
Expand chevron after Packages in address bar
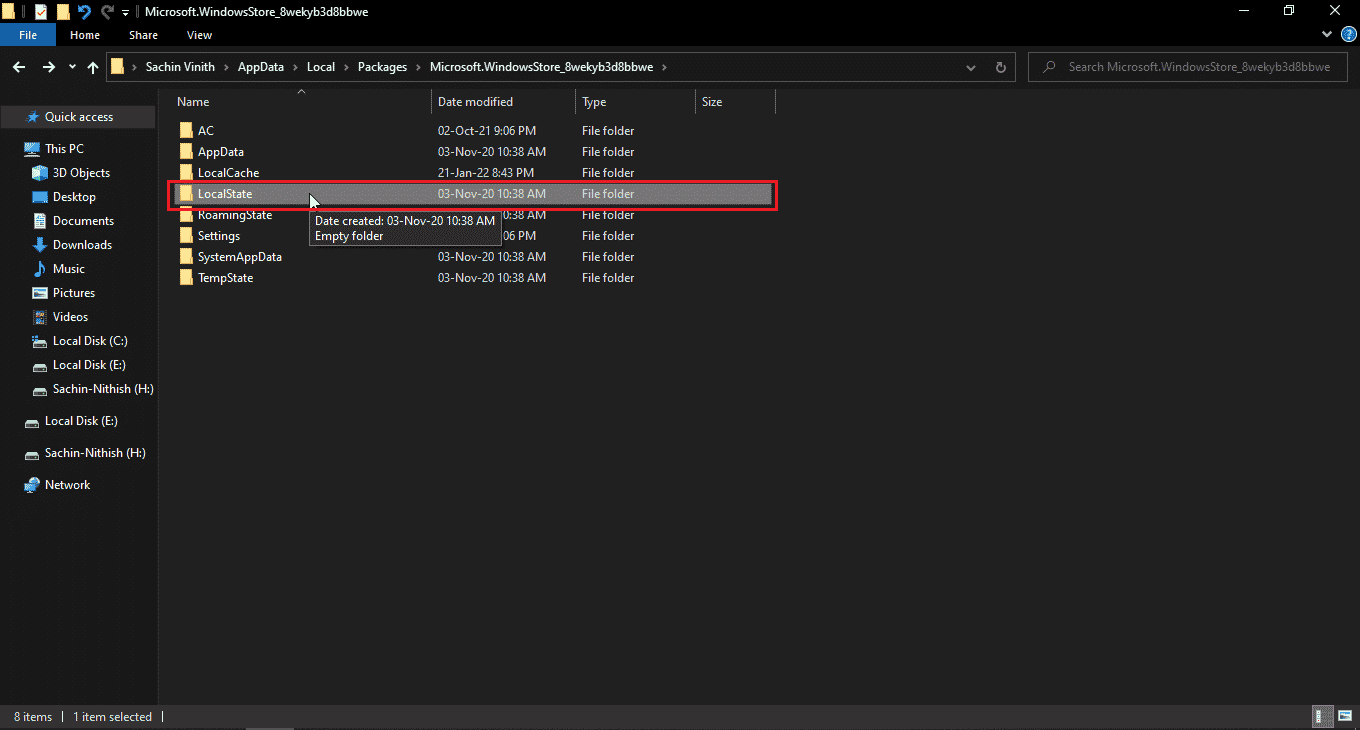[419, 67]
